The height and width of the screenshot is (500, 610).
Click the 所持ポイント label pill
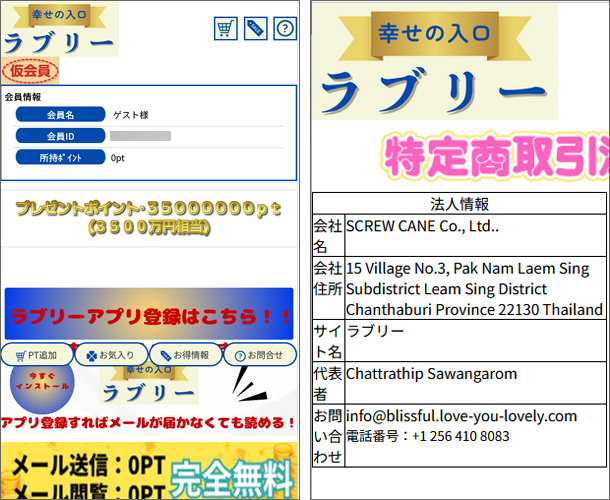(60, 157)
